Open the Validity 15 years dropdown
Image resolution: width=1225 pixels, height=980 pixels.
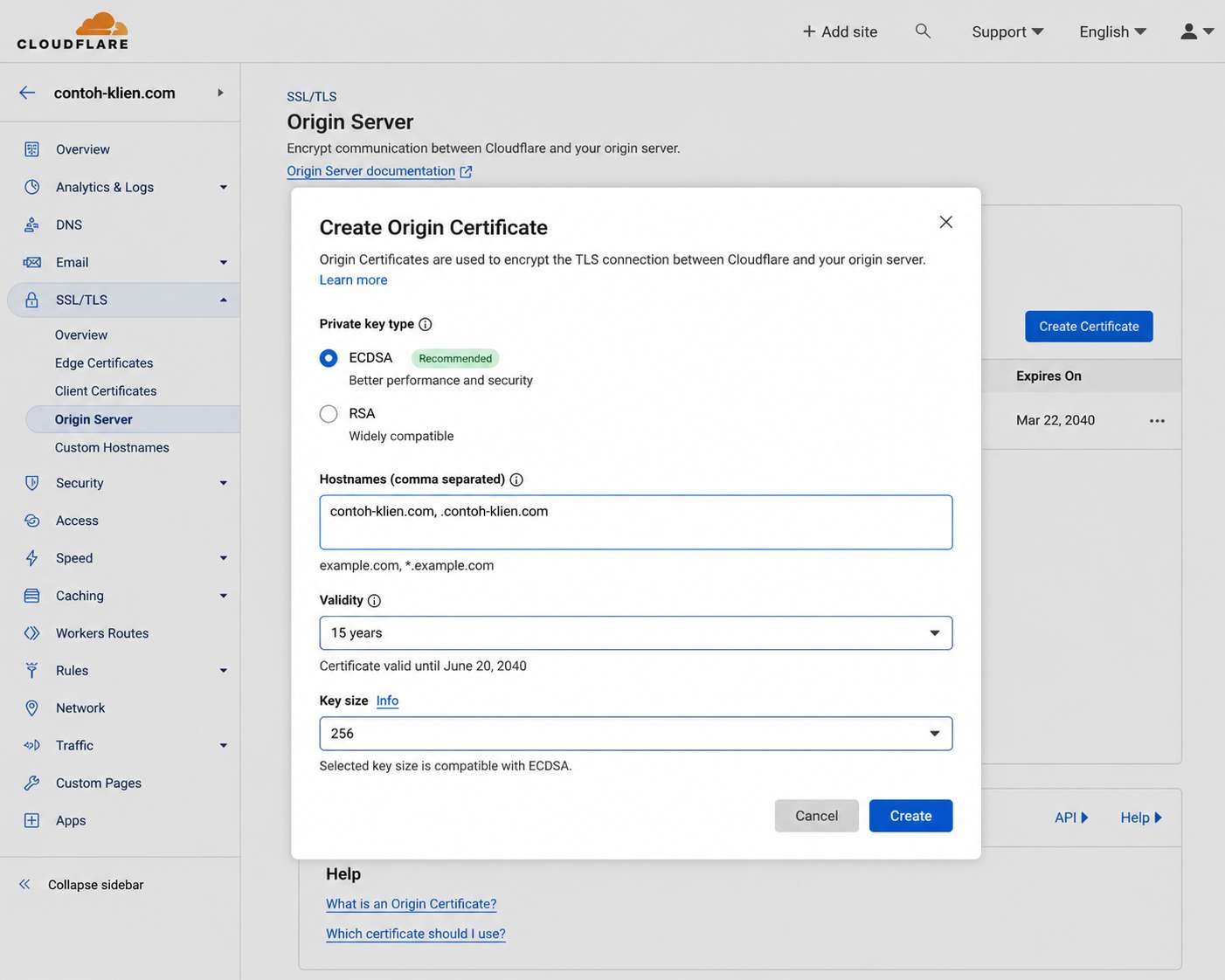(636, 633)
